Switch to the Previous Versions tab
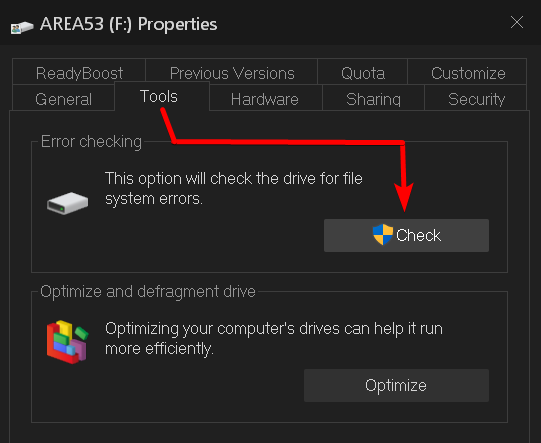 coord(232,72)
